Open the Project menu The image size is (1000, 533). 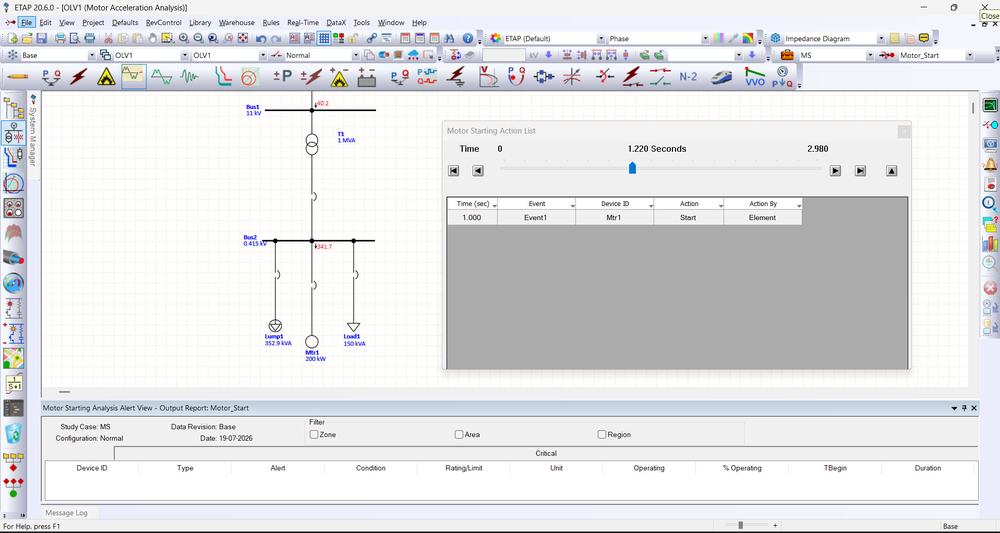(x=93, y=22)
